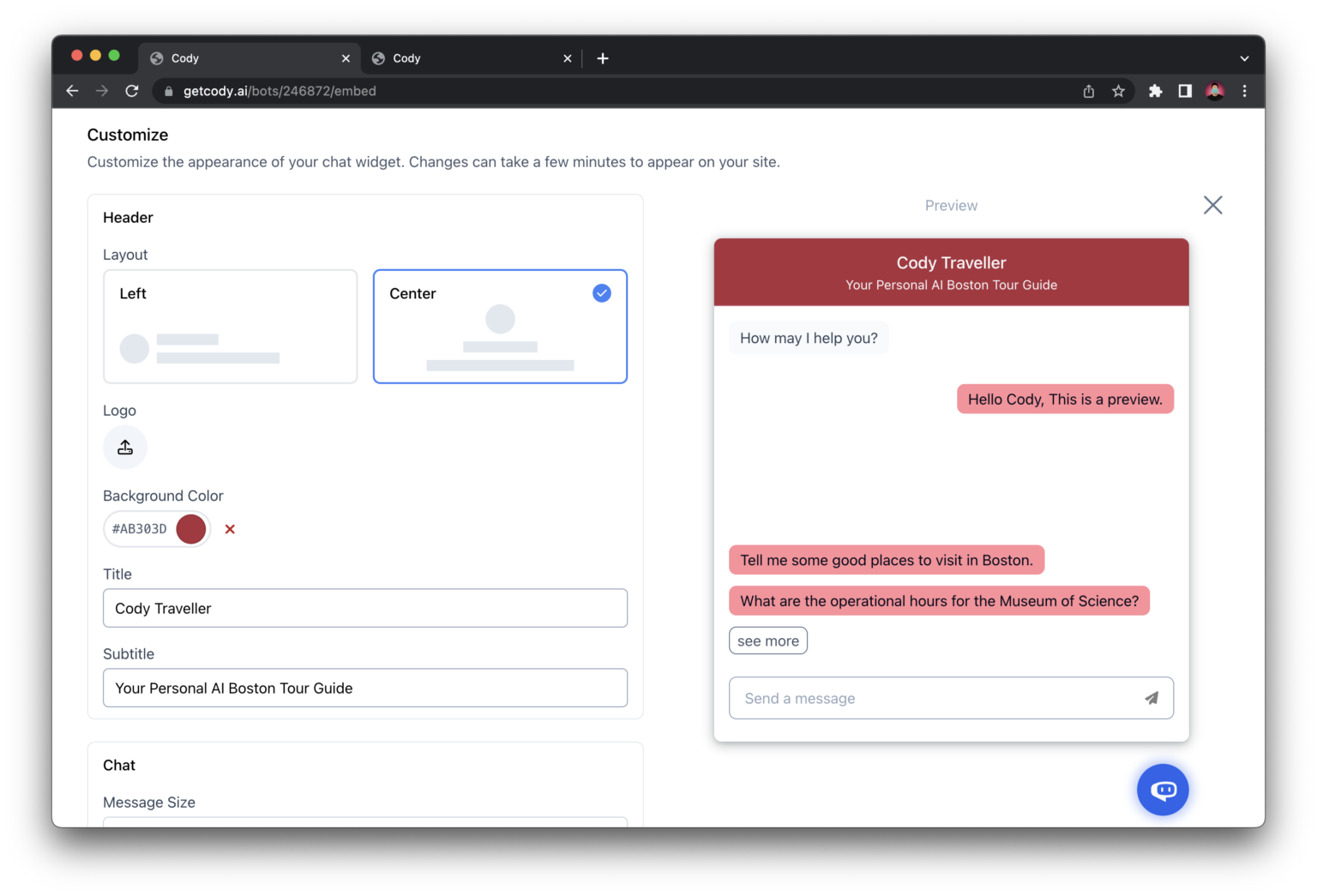The width and height of the screenshot is (1317, 896).
Task: Open a new browser tab
Action: click(603, 58)
